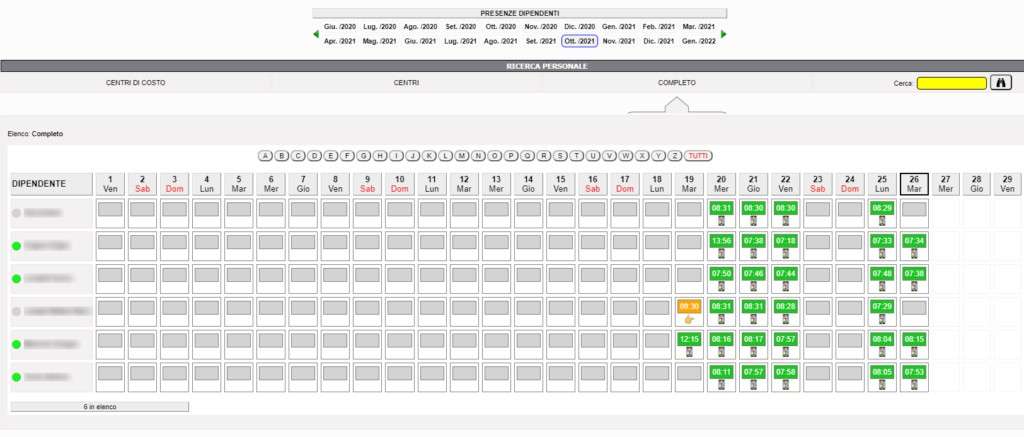Click the green 13:56 time entry

pyautogui.click(x=721, y=241)
